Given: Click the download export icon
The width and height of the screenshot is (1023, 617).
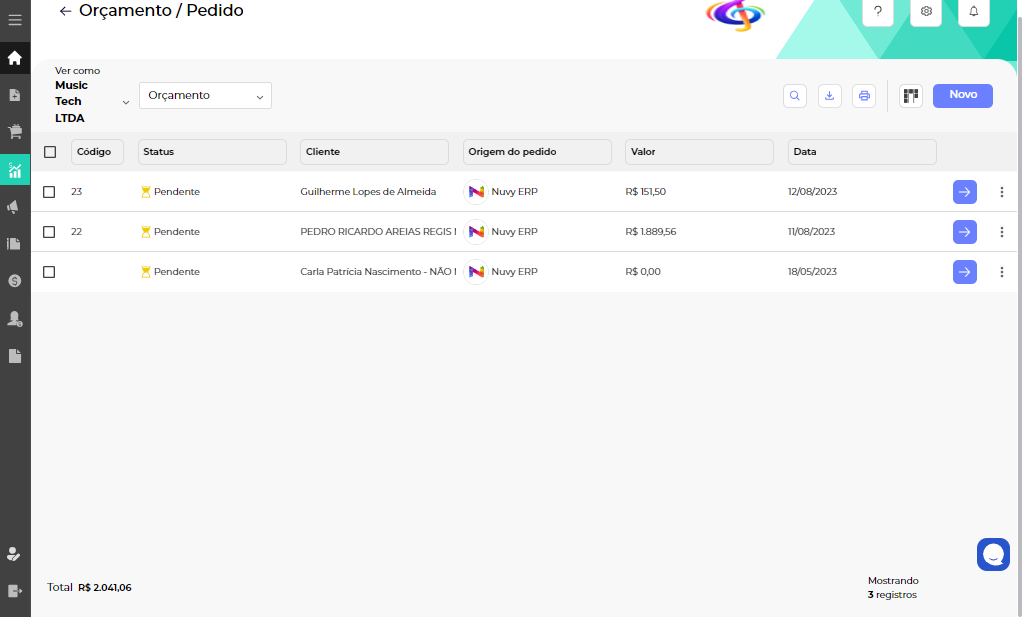Looking at the screenshot, I should (x=829, y=96).
